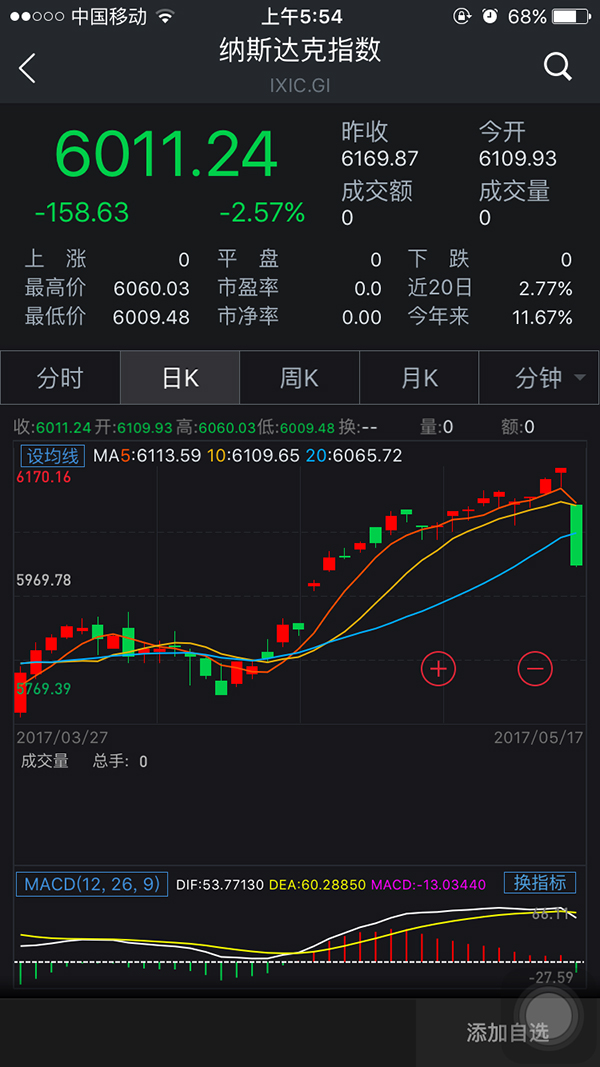Tap the 6011.24 index price

click(x=165, y=155)
